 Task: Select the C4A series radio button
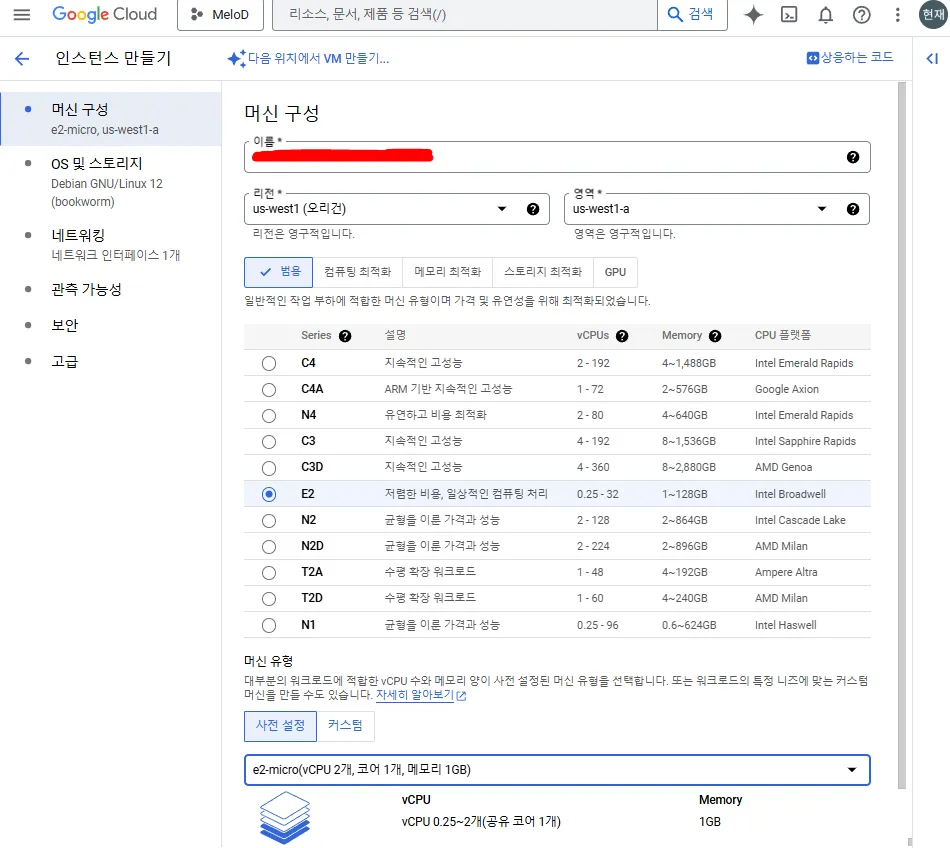269,389
